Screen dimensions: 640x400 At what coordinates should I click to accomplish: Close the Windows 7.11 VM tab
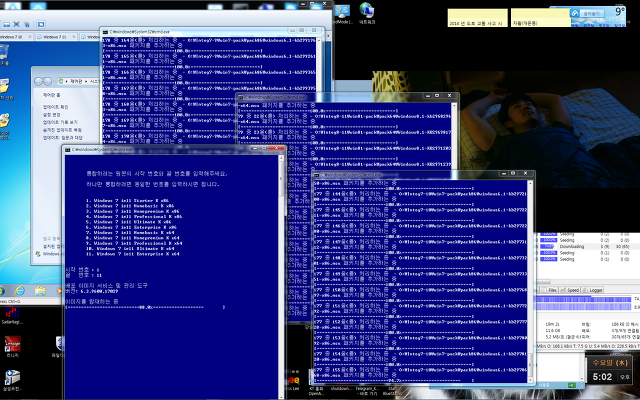pos(73,37)
